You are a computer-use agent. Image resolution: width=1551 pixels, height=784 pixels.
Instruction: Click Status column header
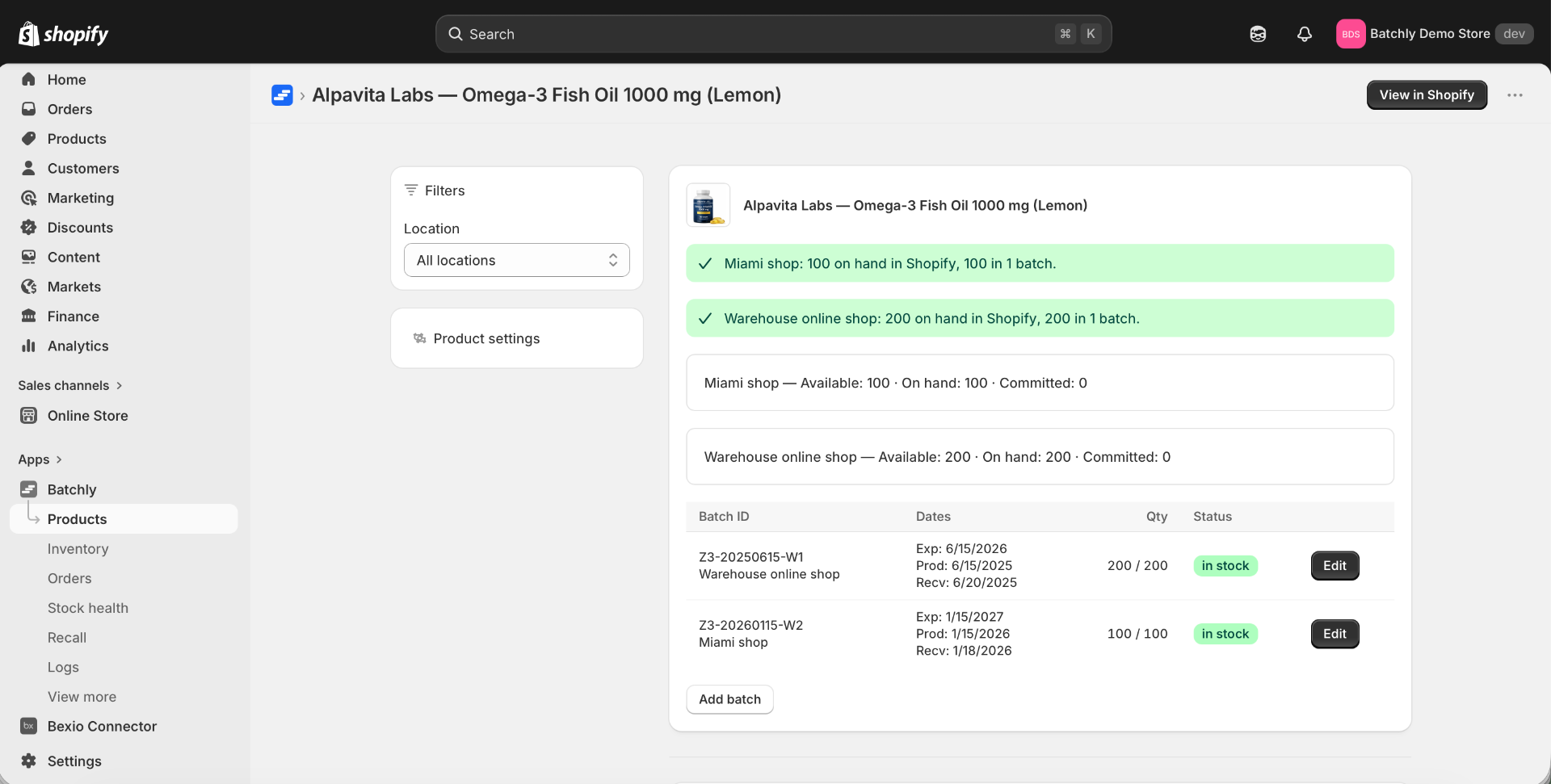[x=1213, y=517]
